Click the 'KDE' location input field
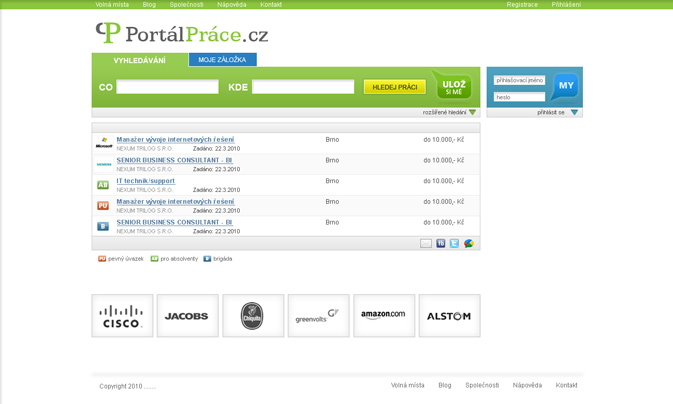The width and height of the screenshot is (673, 404). (x=303, y=88)
